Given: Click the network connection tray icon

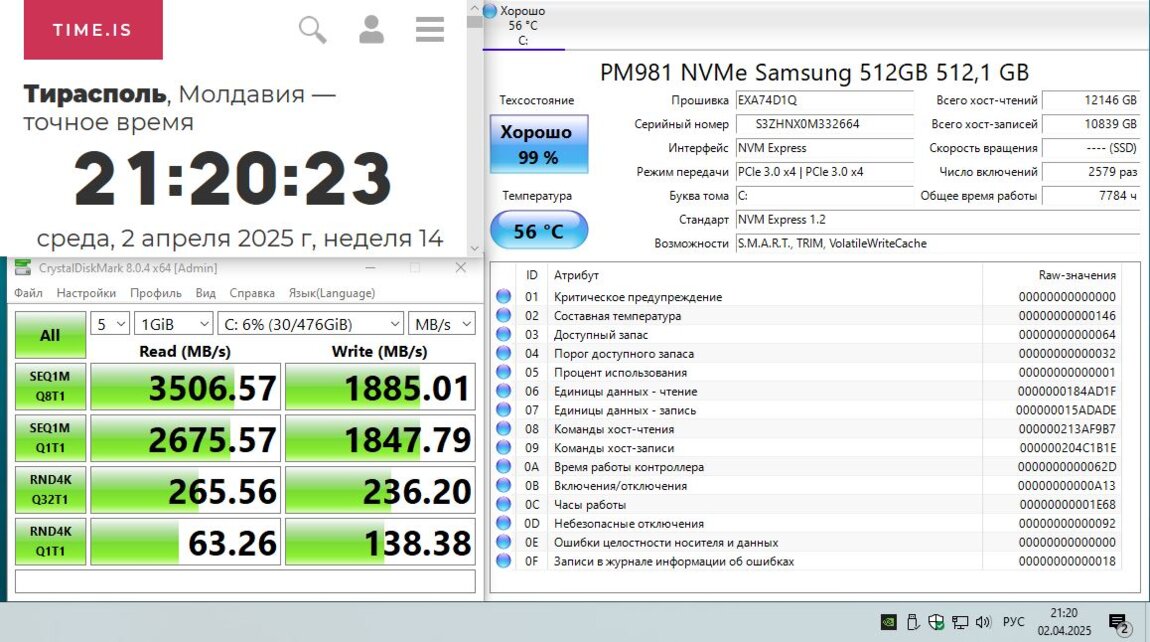Looking at the screenshot, I should [959, 622].
